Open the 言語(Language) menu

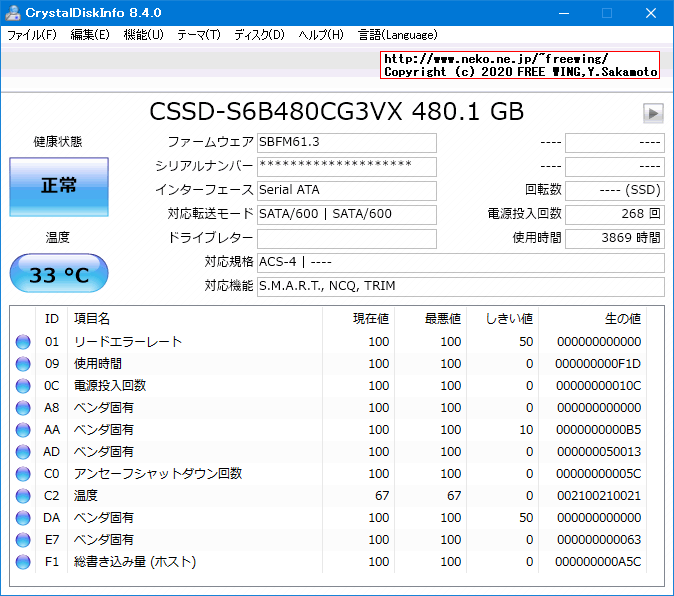pos(398,35)
